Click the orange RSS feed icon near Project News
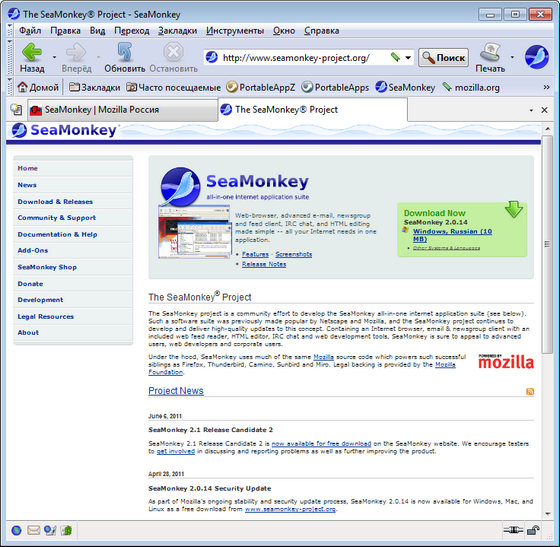This screenshot has width=560, height=547. coord(530,391)
